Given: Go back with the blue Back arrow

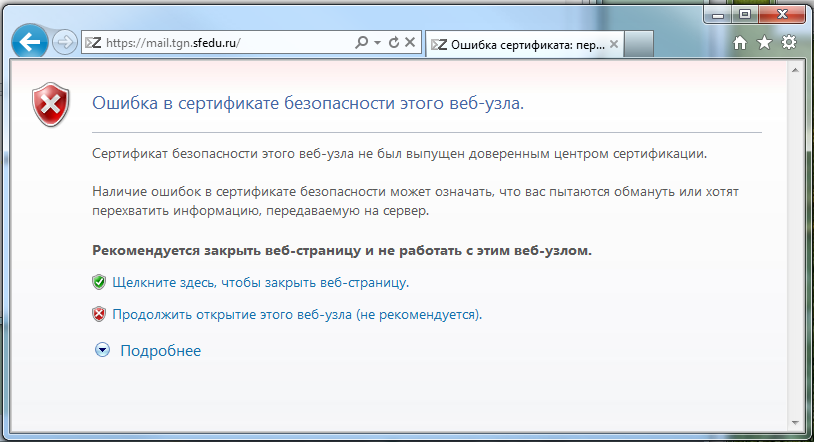Looking at the screenshot, I should [x=30, y=42].
